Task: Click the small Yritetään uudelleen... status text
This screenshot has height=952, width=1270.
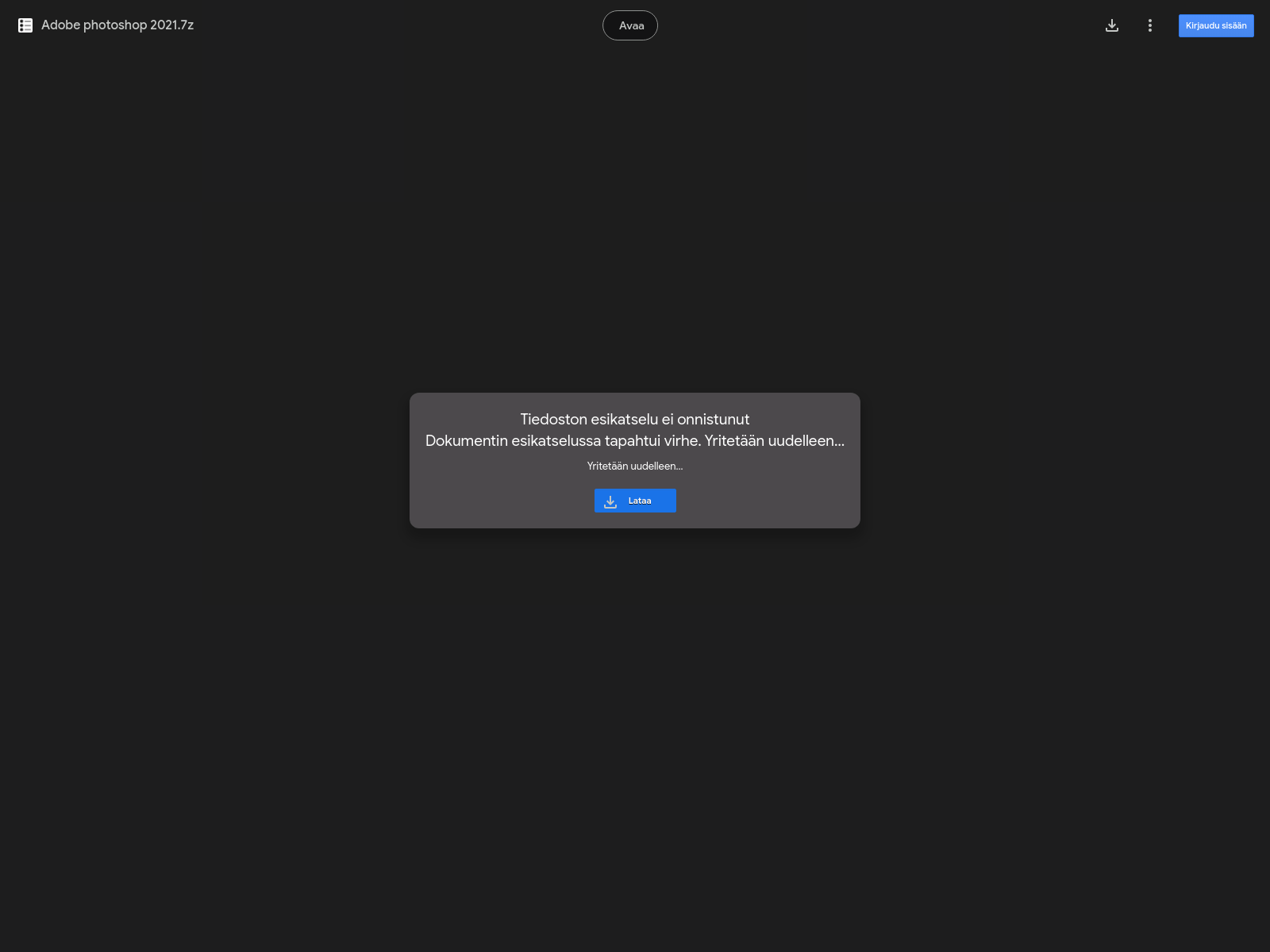Action: click(x=635, y=466)
